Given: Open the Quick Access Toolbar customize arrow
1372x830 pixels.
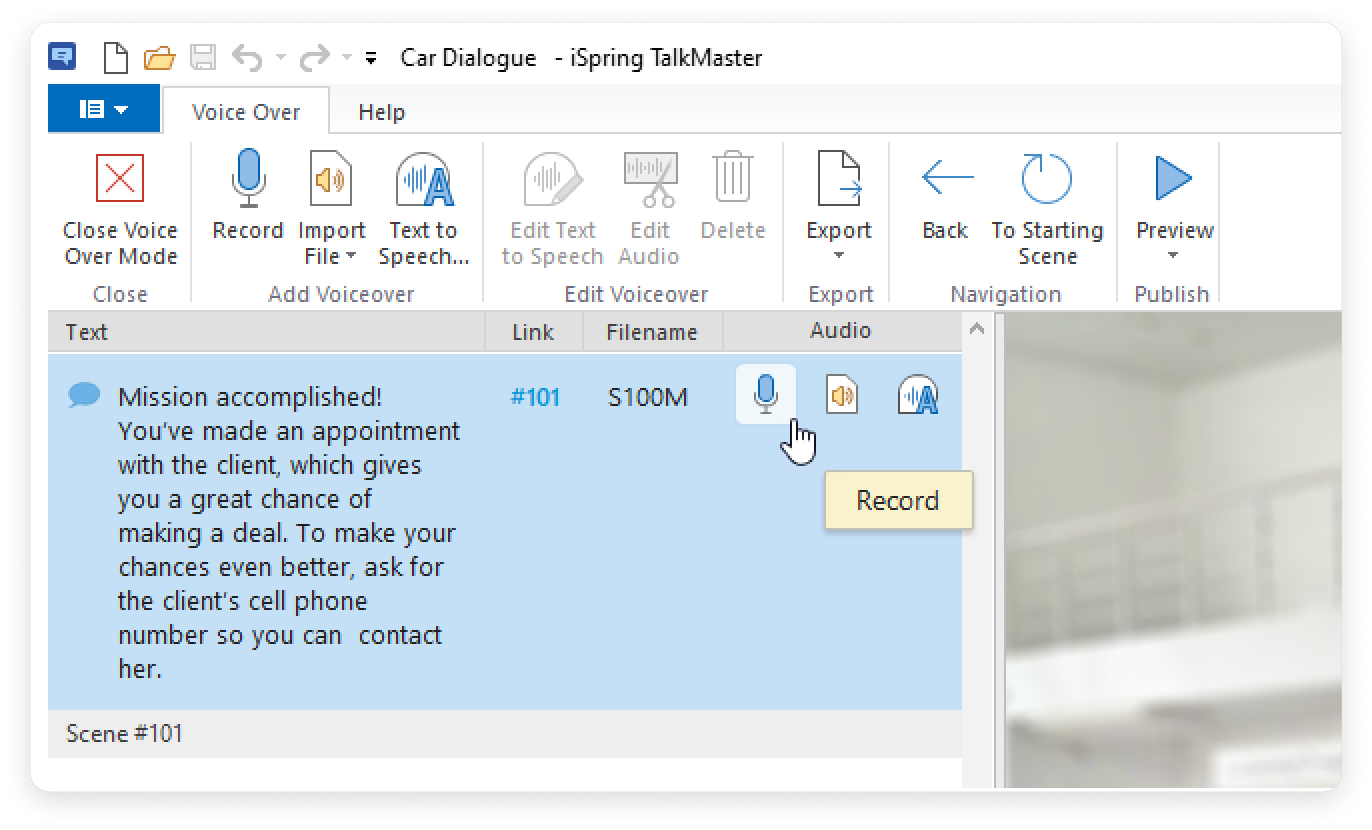Looking at the screenshot, I should click(x=371, y=58).
